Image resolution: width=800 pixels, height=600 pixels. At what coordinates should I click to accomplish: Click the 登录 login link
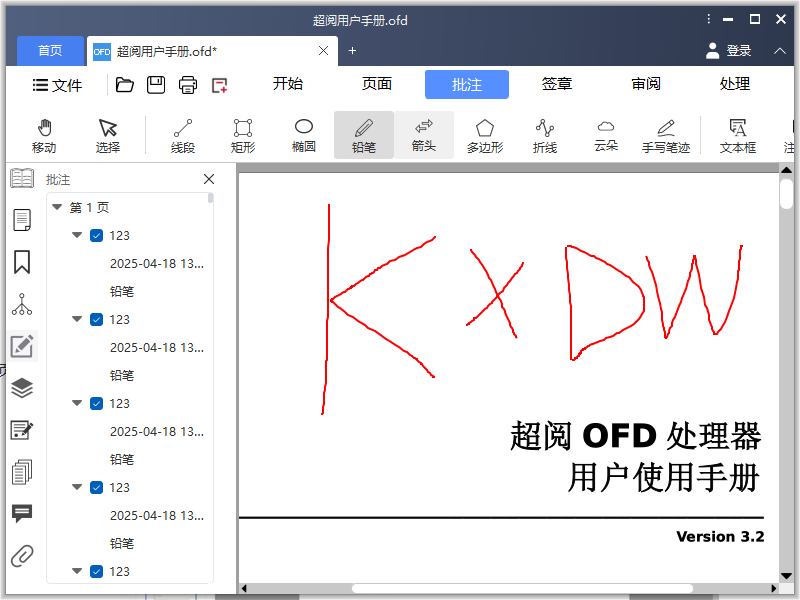pyautogui.click(x=739, y=51)
